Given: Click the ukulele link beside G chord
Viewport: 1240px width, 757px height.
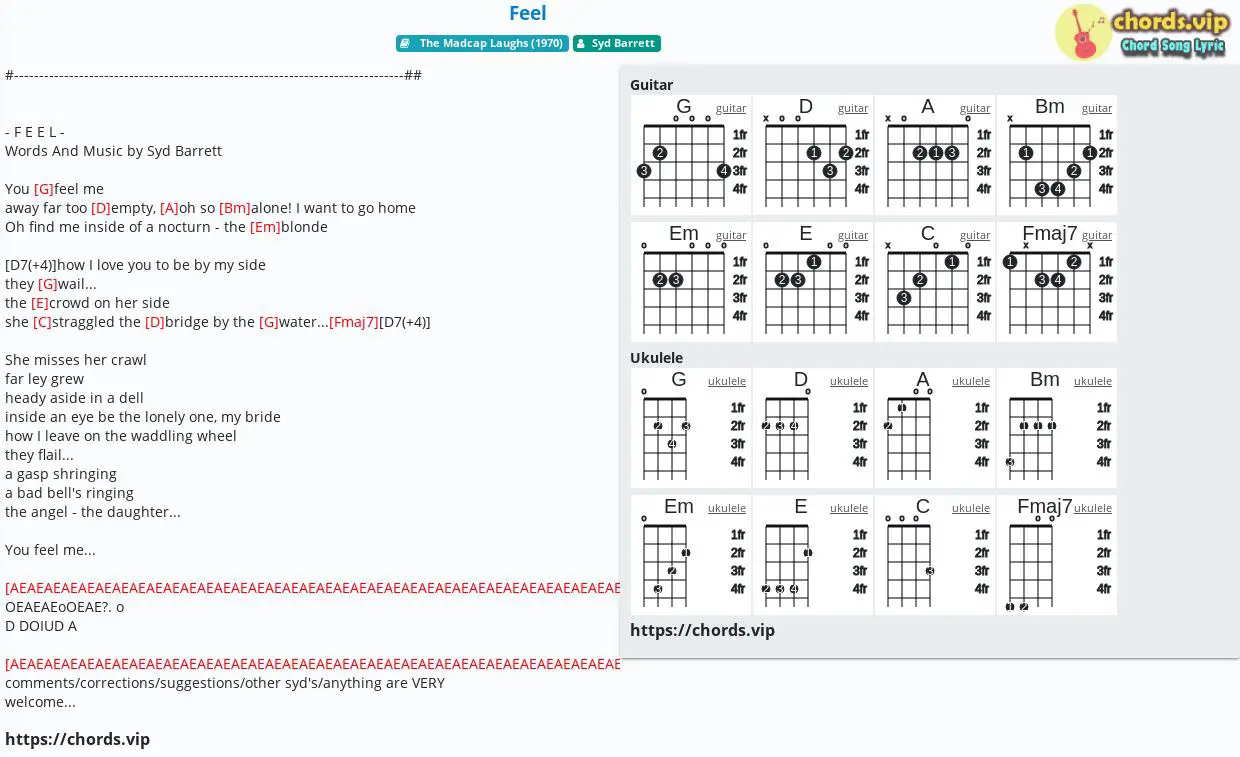Looking at the screenshot, I should (727, 381).
